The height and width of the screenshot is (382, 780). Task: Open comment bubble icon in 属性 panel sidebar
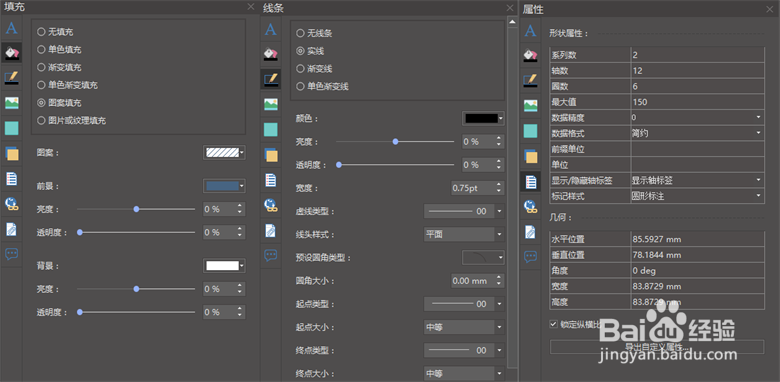tap(531, 257)
